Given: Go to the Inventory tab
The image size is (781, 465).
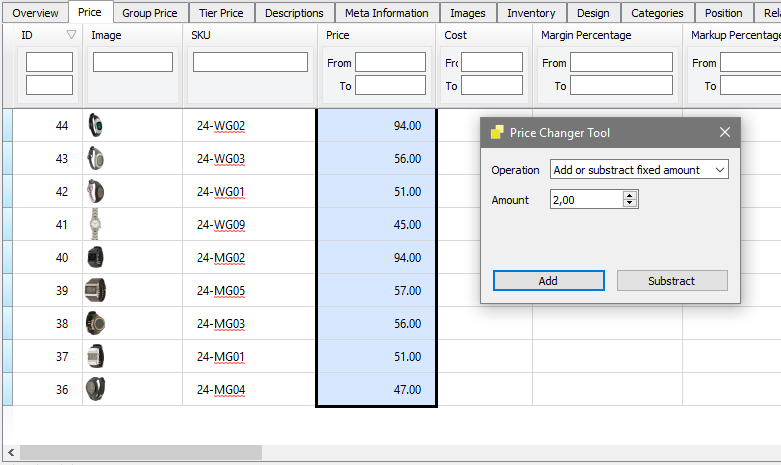Looking at the screenshot, I should 531,13.
